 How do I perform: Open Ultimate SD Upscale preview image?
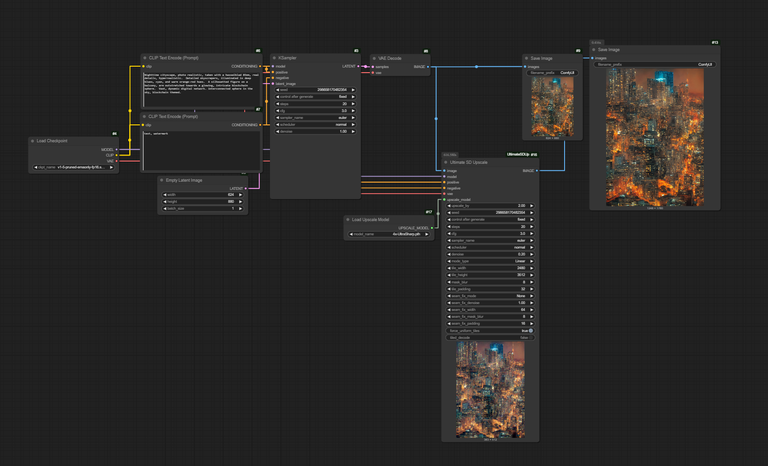[x=490, y=390]
